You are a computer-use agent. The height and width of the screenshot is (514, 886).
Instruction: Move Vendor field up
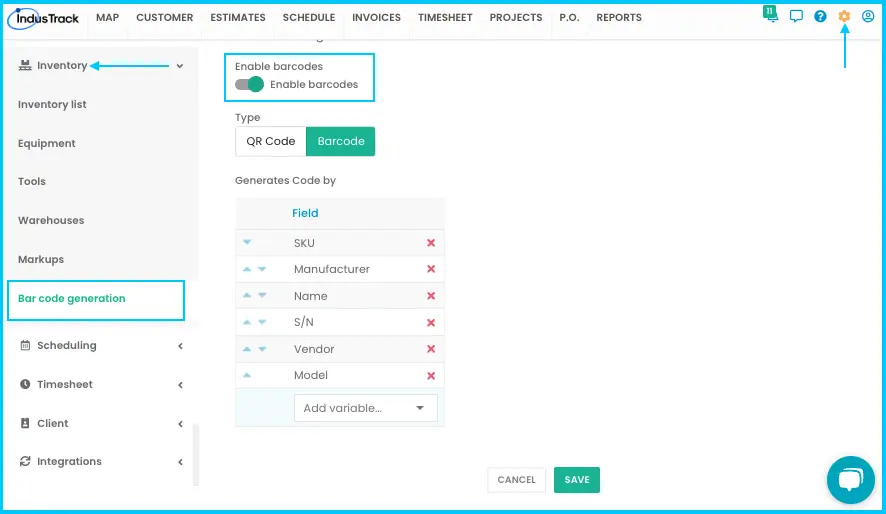pos(247,349)
